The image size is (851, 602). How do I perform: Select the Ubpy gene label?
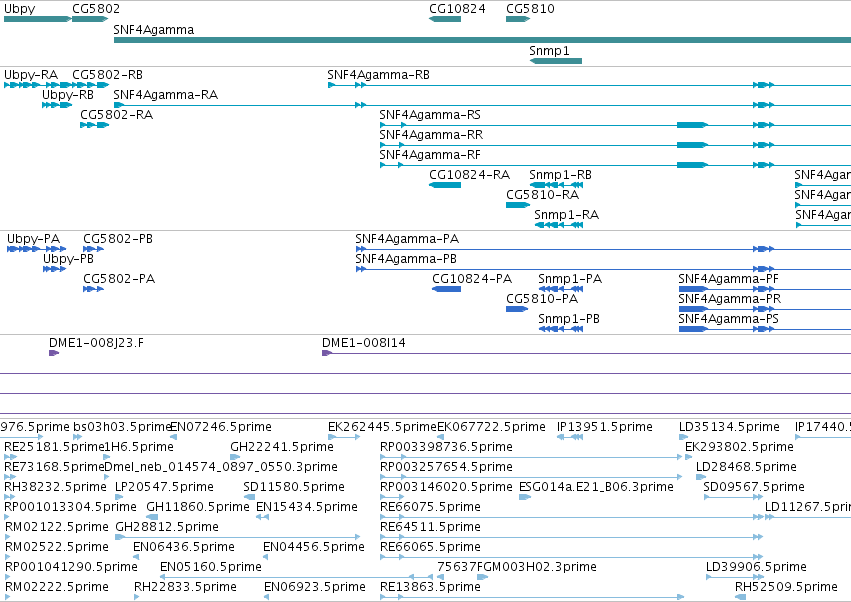20,9
